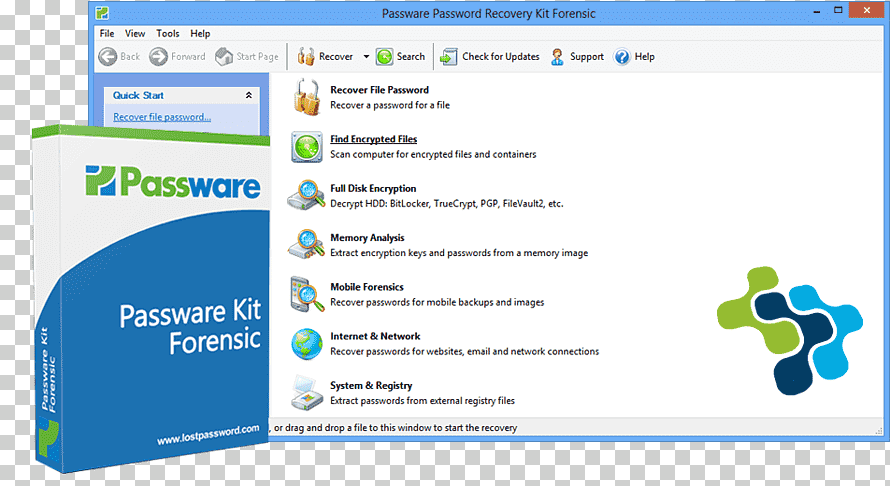
Task: Collapse the Quick Start panel chevron
Action: (x=249, y=95)
